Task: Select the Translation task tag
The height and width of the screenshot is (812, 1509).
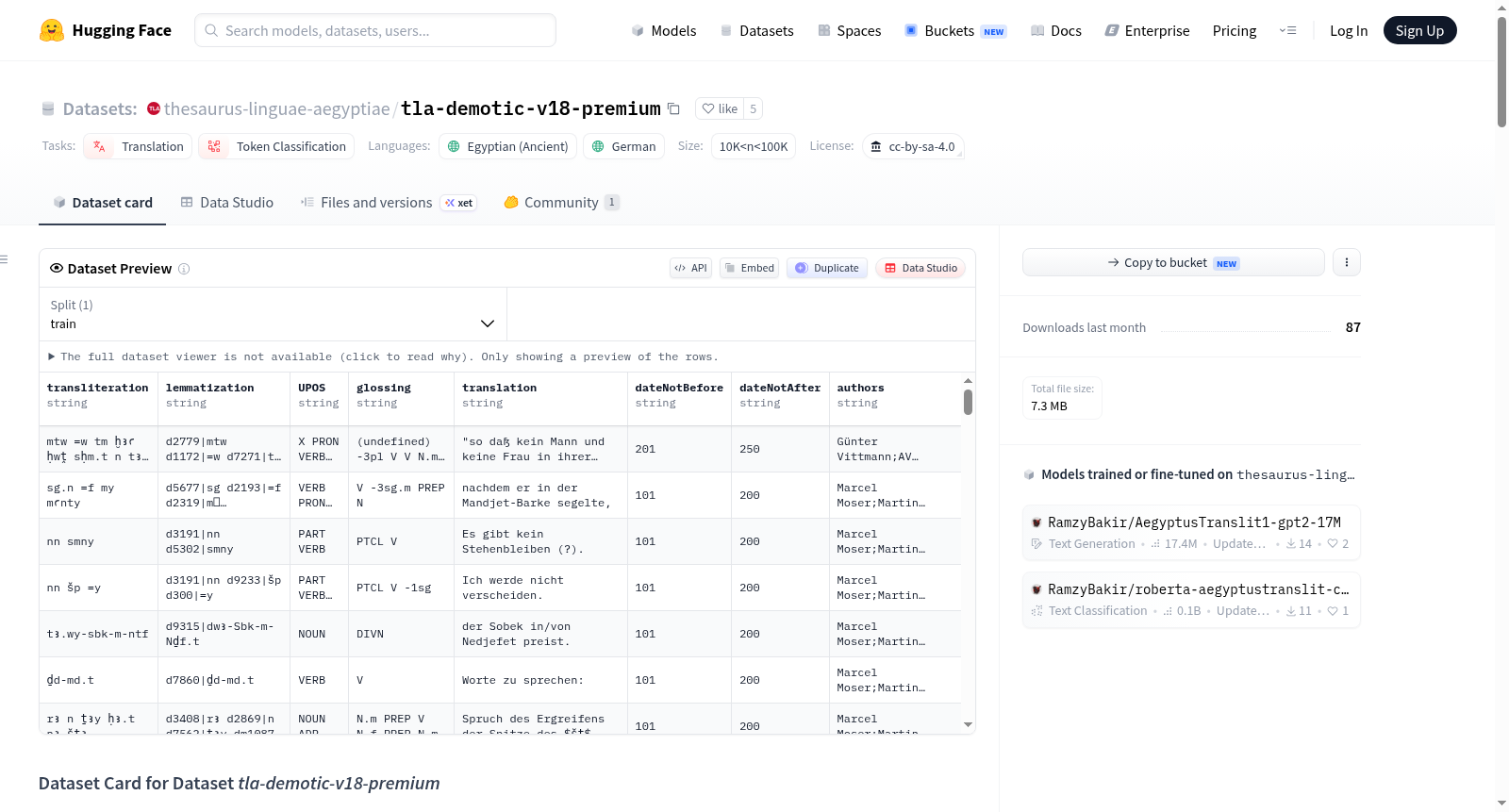Action: pyautogui.click(x=138, y=146)
